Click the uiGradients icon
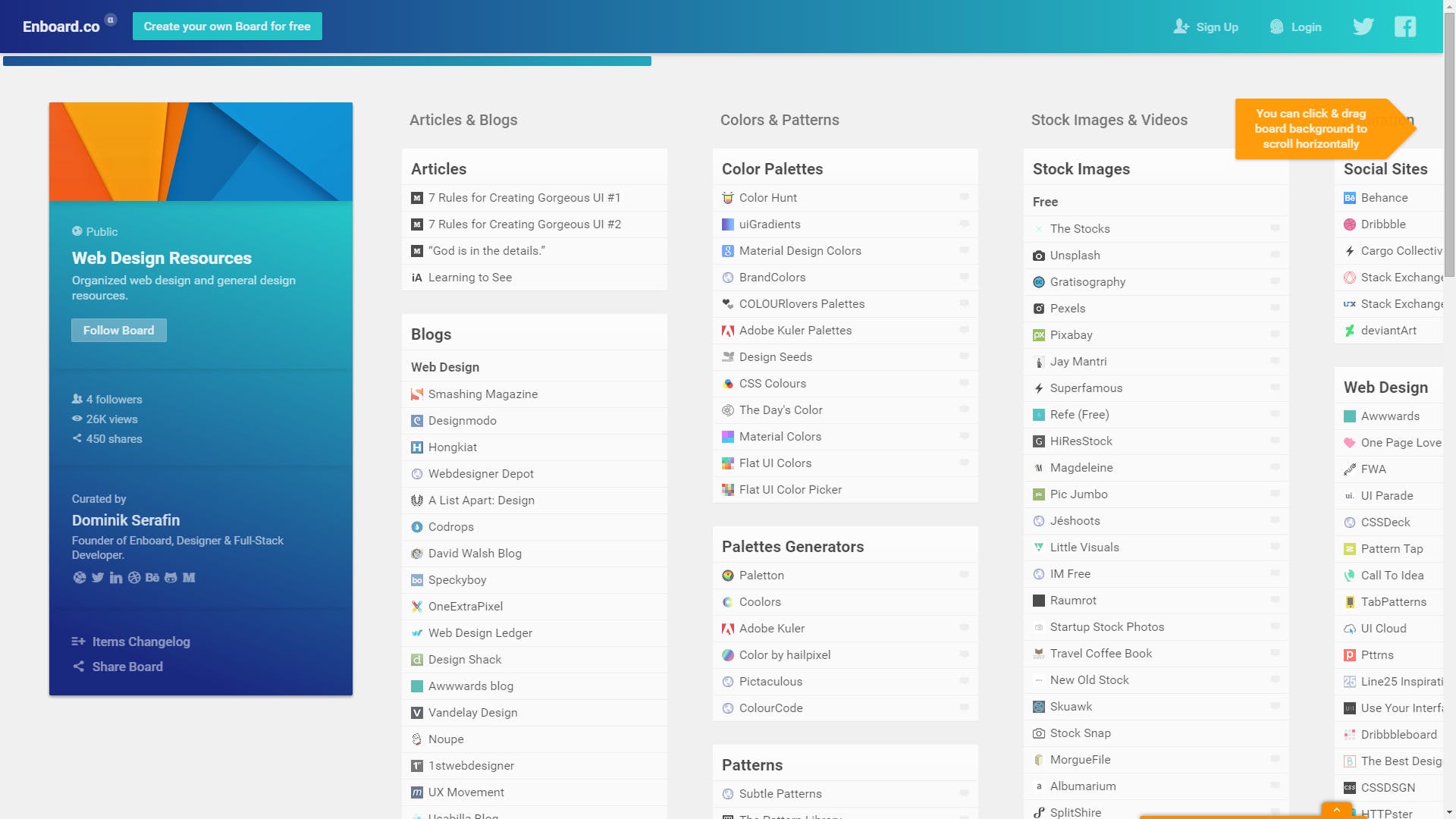The height and width of the screenshot is (819, 1456). coord(728,224)
